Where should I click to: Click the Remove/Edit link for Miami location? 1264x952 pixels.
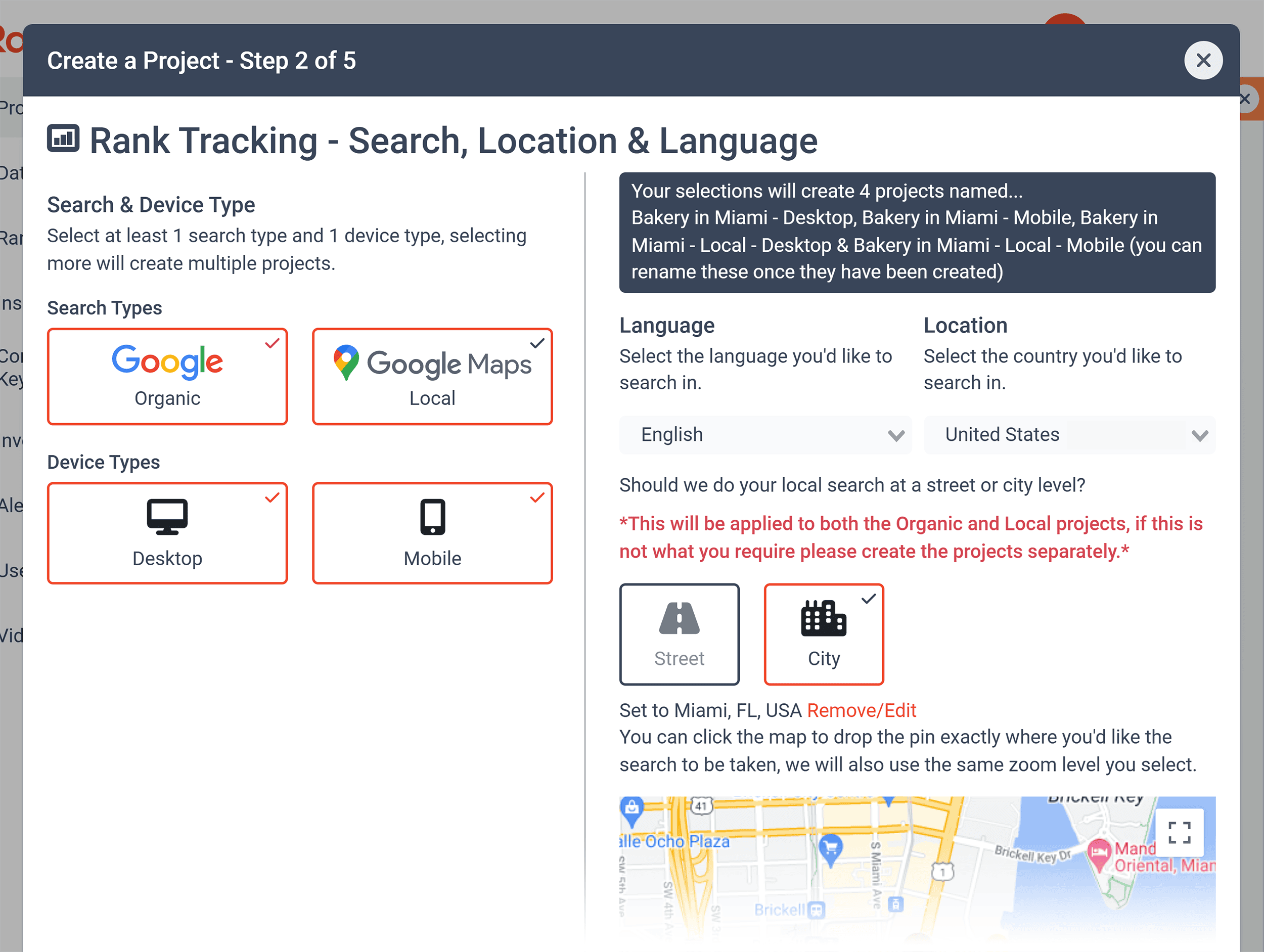point(862,710)
